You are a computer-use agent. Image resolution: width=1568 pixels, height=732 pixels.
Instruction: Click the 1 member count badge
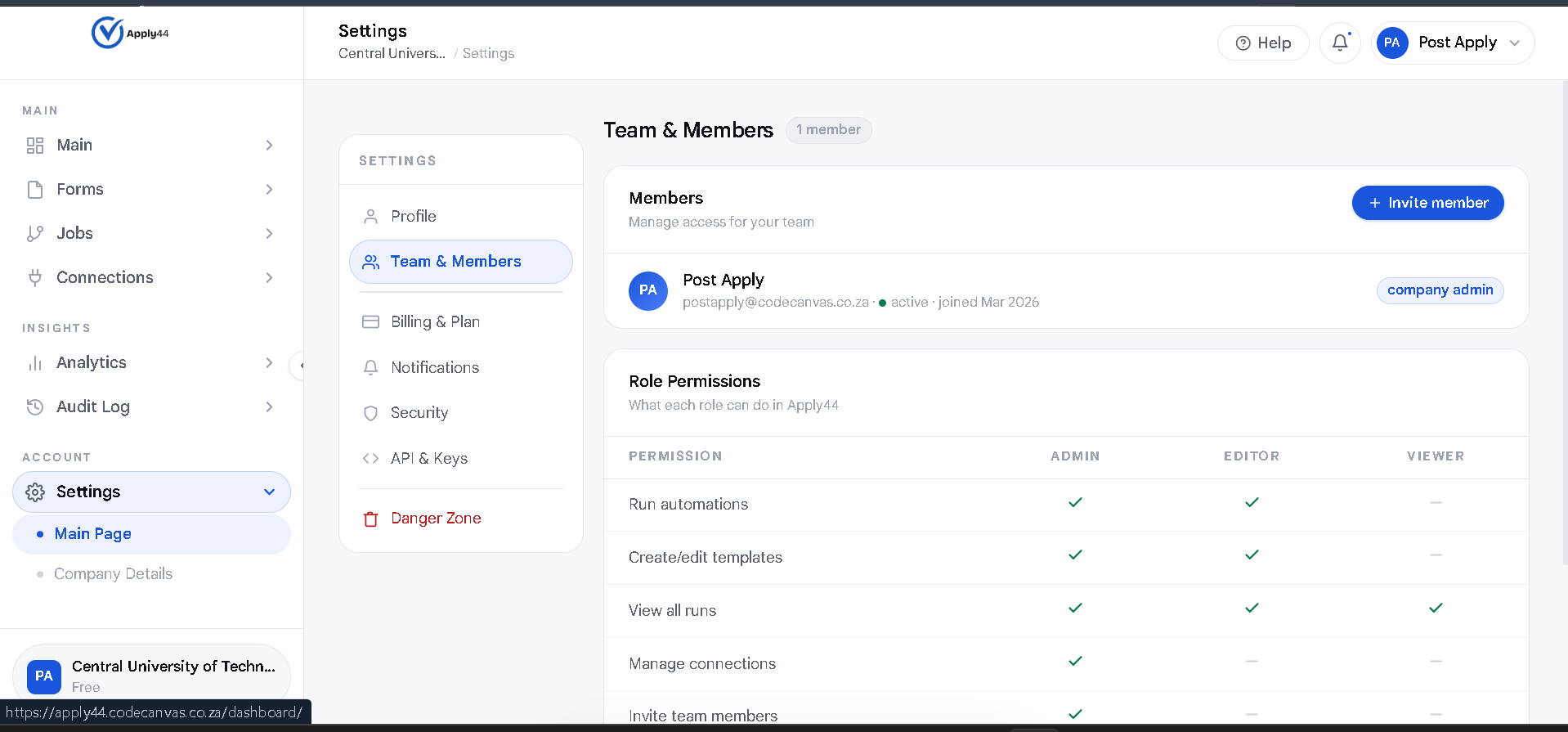[828, 130]
